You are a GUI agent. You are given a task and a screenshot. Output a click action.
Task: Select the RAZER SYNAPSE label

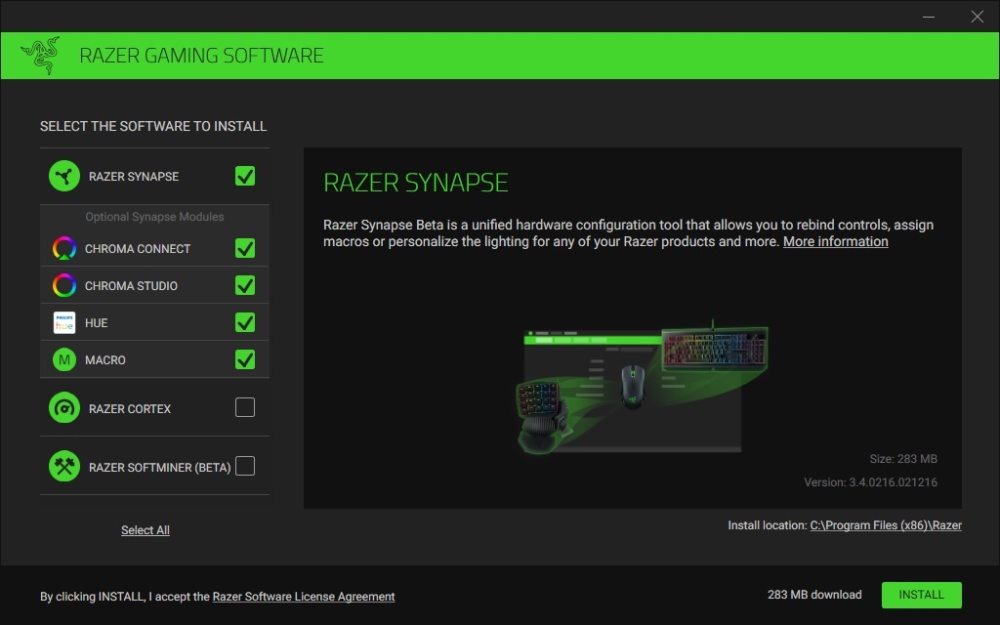tap(134, 177)
